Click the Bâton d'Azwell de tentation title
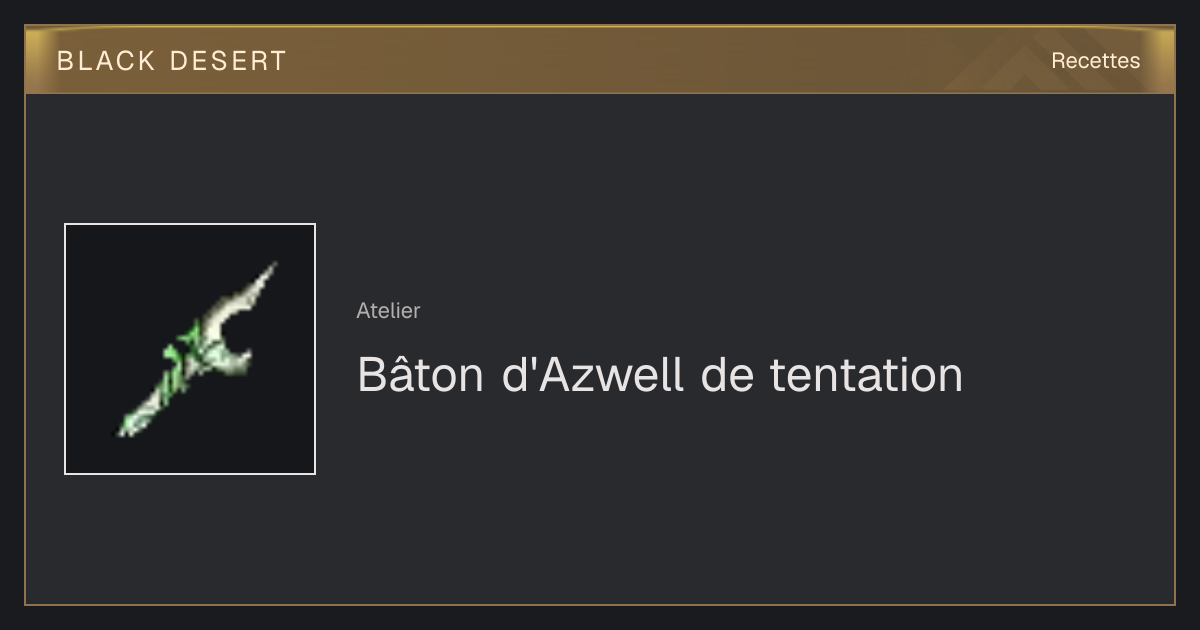Screen dimensions: 1200x630 pos(660,375)
